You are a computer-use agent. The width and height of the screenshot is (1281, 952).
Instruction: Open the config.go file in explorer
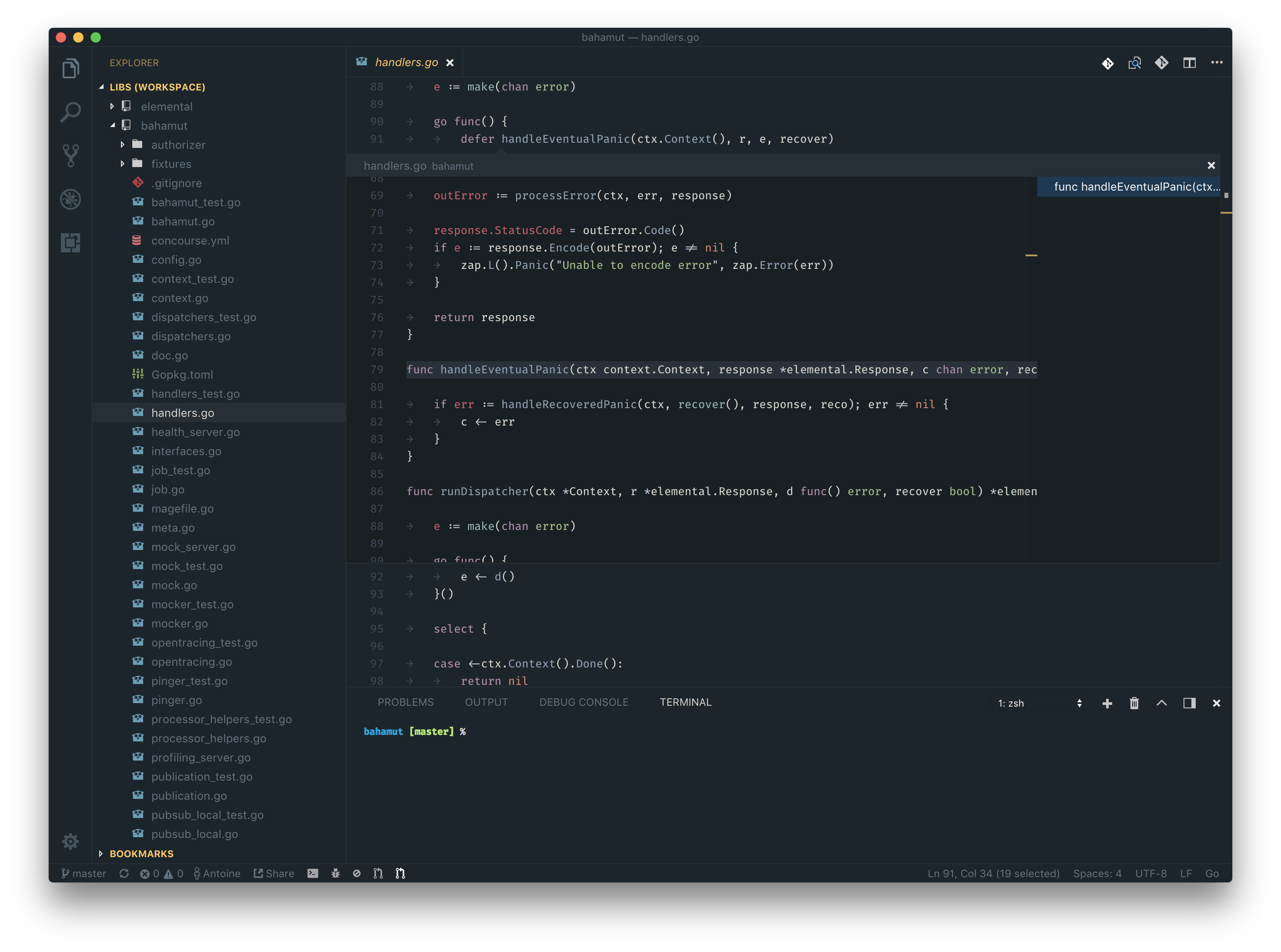[176, 260]
